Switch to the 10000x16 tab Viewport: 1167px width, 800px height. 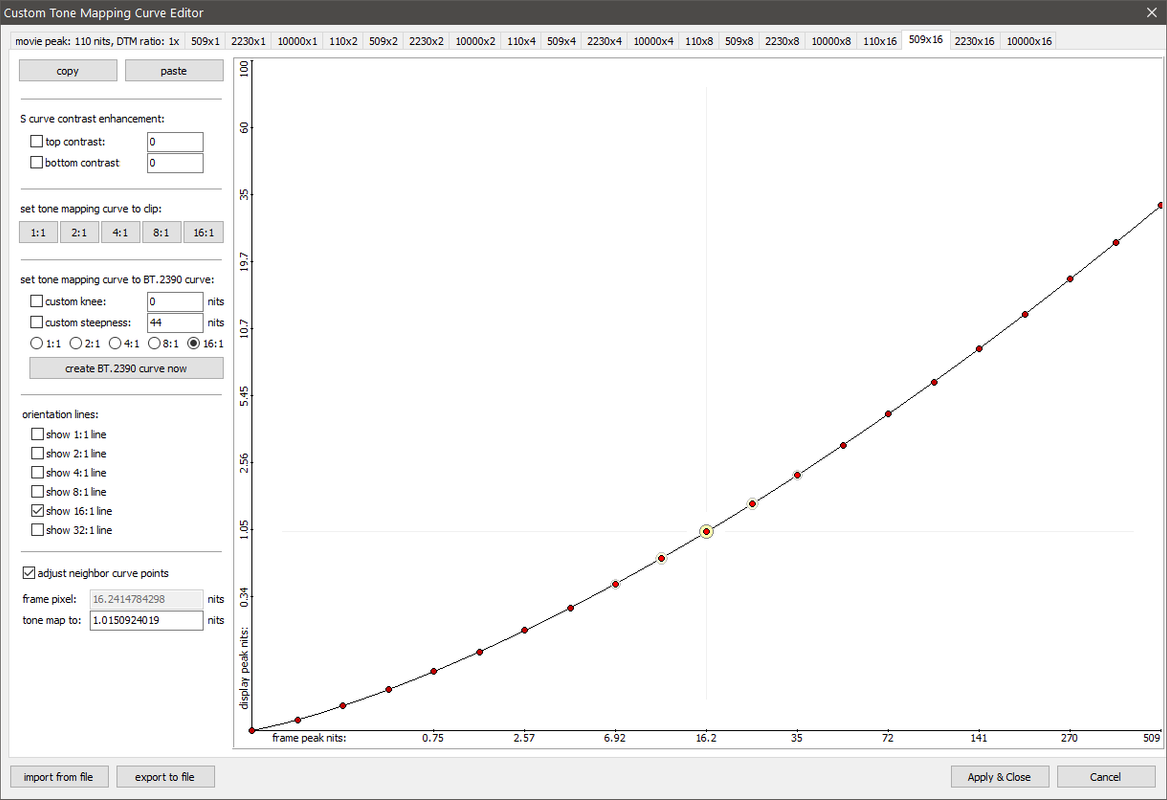(1029, 41)
